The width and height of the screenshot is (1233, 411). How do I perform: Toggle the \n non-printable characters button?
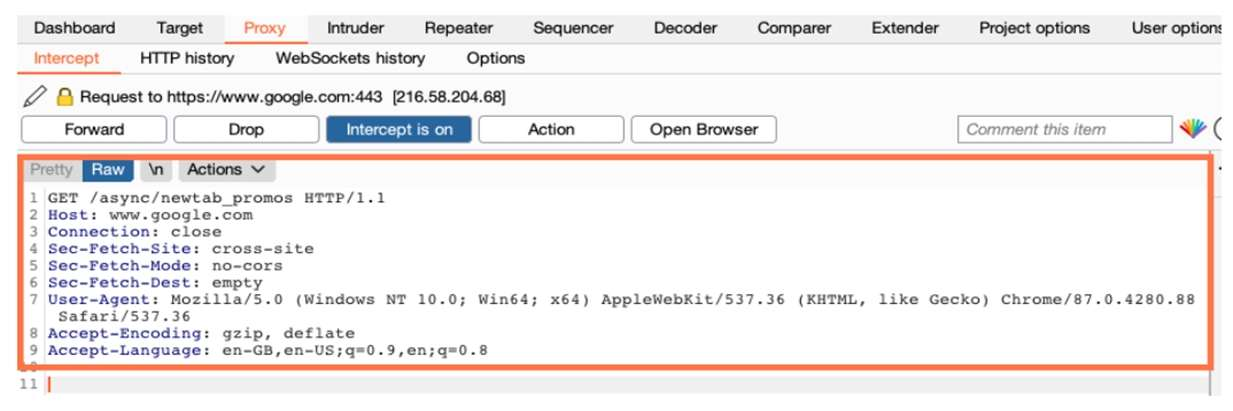[x=157, y=170]
